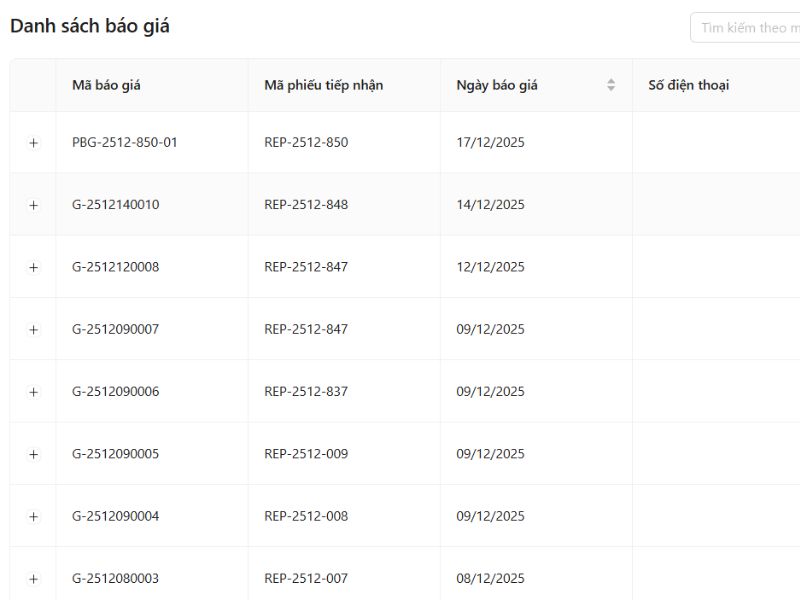The width and height of the screenshot is (800, 600).
Task: Click the sort arrows in Ngày báo giá column
Action: (611, 85)
